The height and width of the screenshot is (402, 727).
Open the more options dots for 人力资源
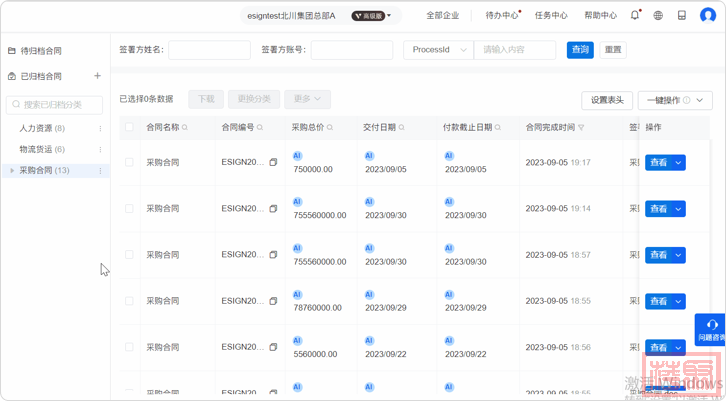(100, 129)
